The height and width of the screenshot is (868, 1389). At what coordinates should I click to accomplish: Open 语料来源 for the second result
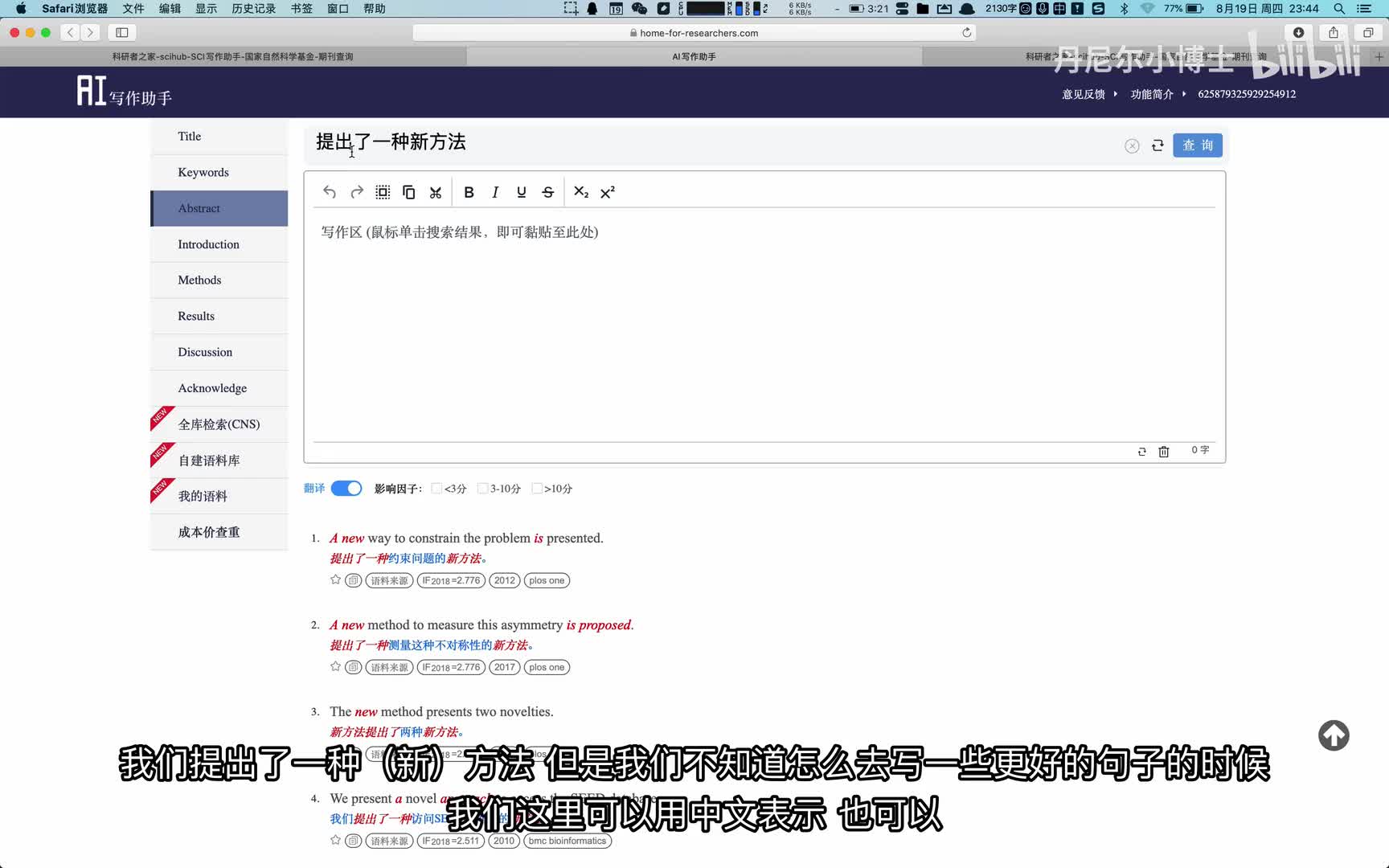390,667
